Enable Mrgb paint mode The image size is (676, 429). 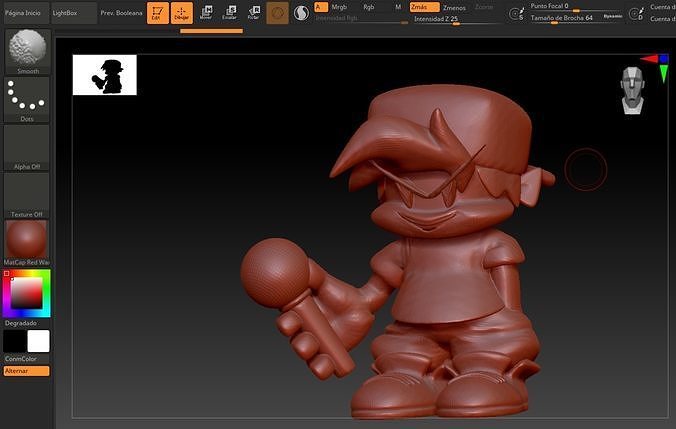[x=339, y=7]
